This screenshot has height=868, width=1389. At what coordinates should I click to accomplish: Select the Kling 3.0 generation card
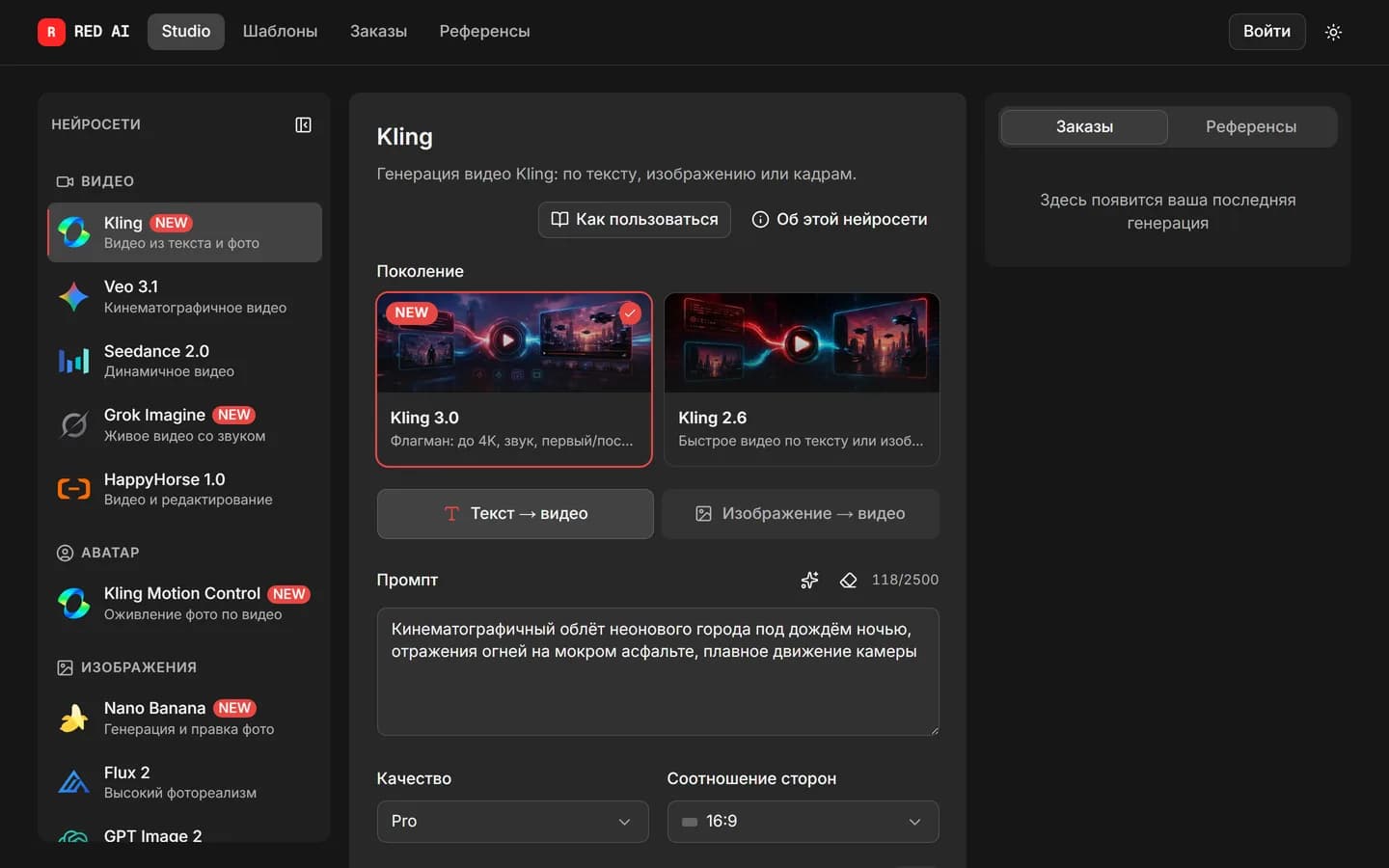514,379
